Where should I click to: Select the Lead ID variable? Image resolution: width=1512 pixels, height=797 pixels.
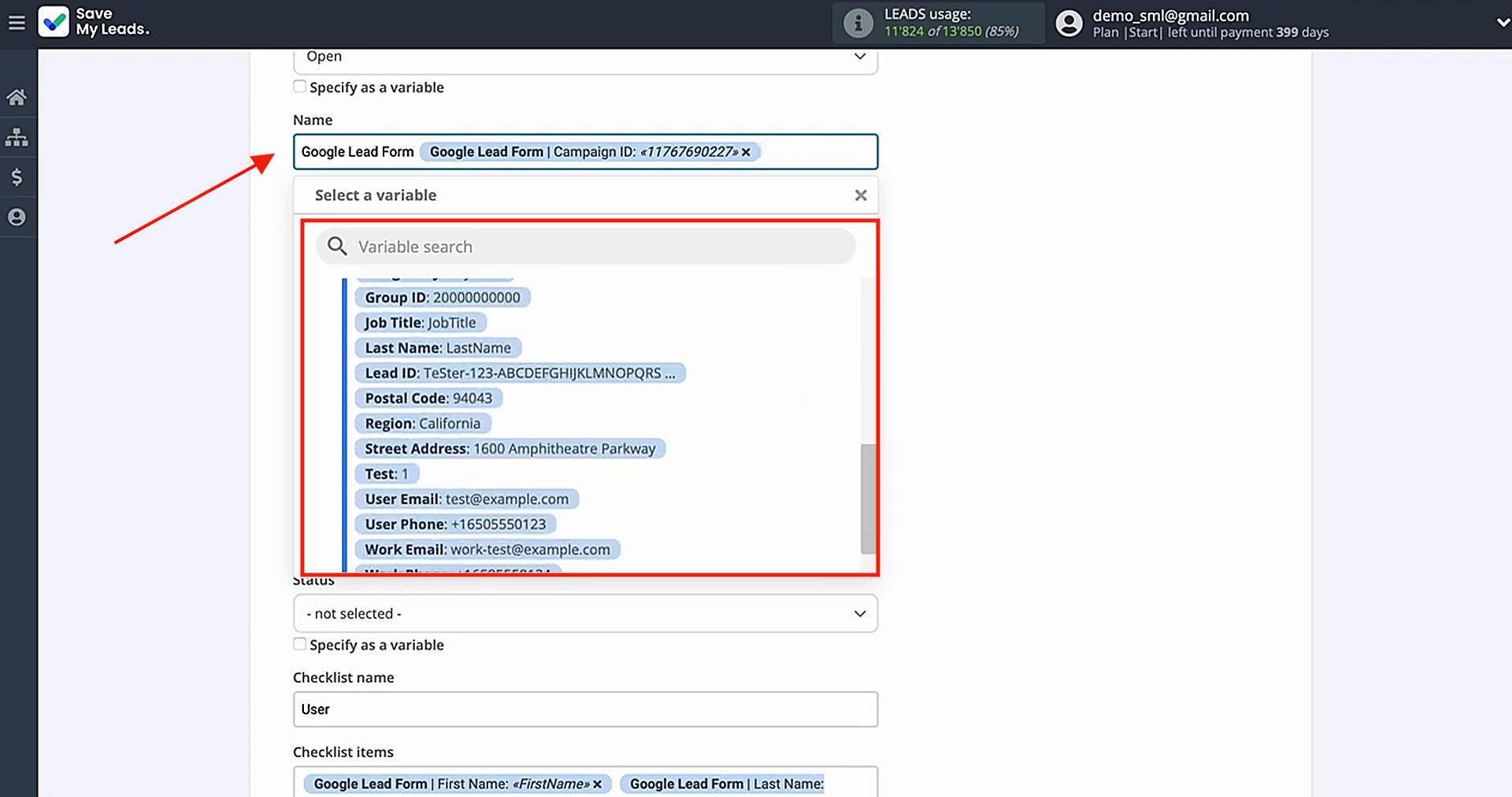pyautogui.click(x=521, y=373)
